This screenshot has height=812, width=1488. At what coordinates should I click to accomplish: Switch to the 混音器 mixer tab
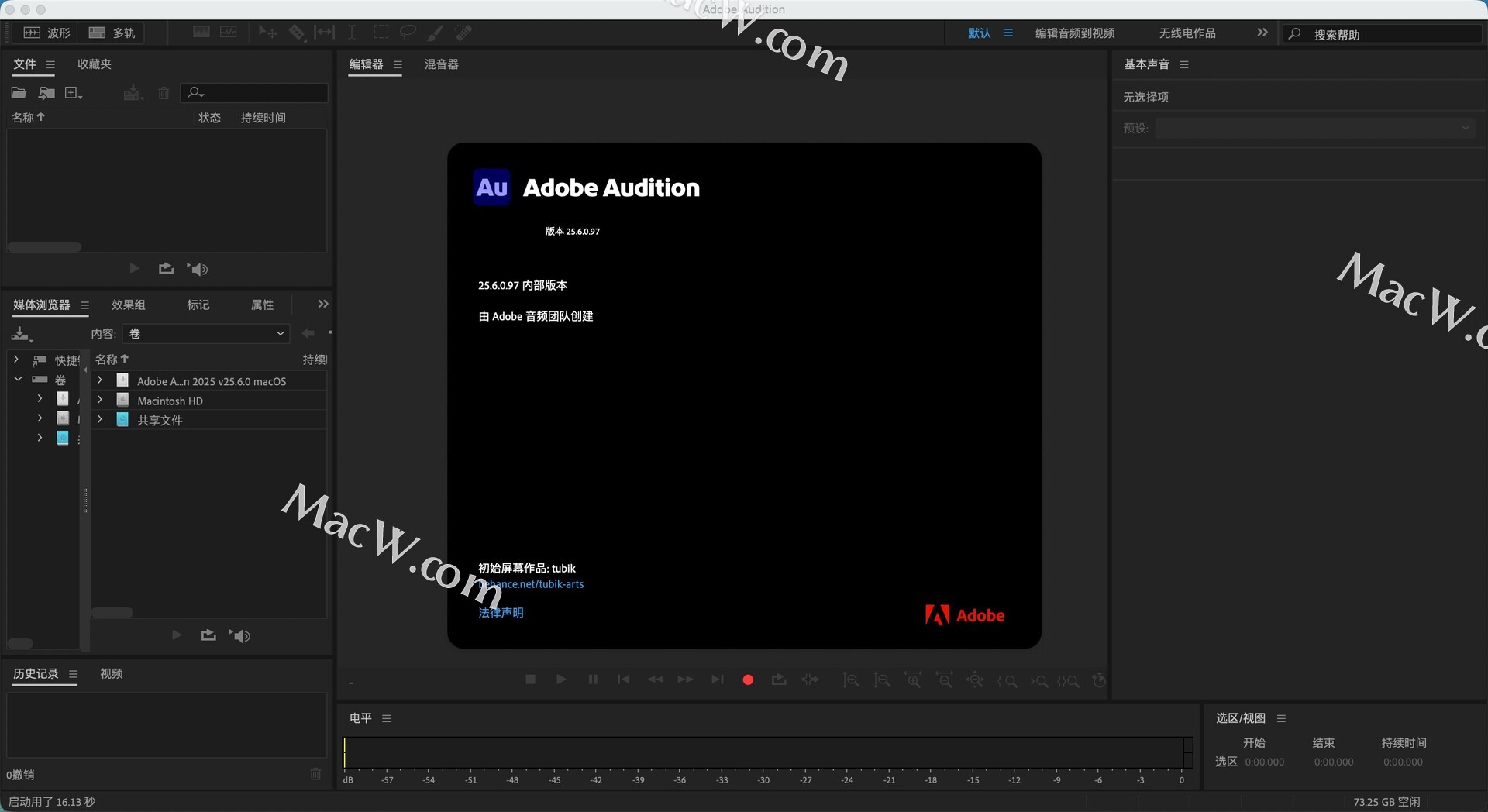click(x=441, y=64)
